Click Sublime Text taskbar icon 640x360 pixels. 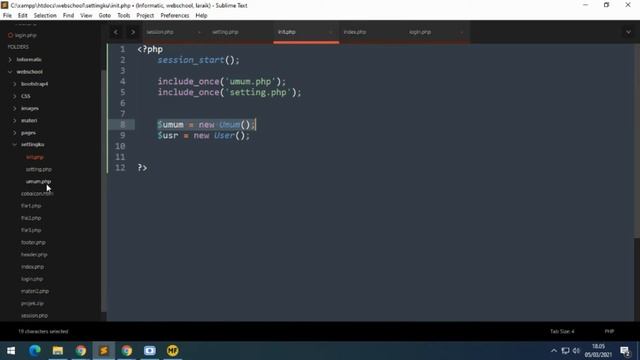pos(104,351)
